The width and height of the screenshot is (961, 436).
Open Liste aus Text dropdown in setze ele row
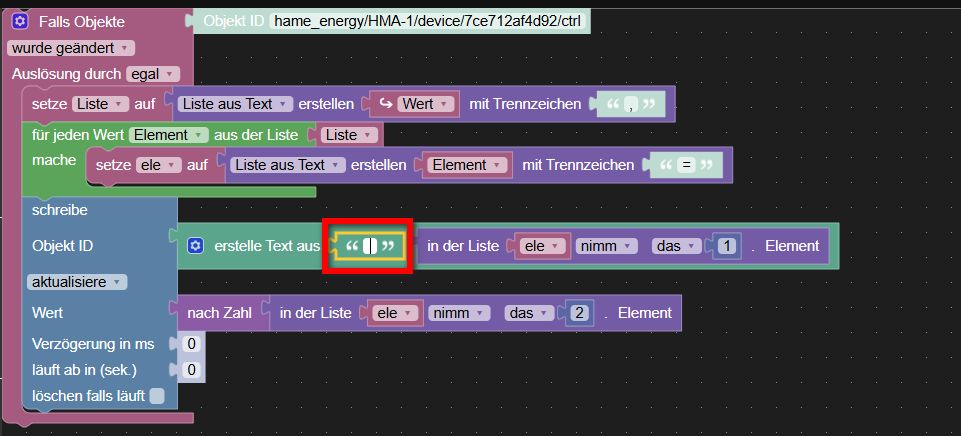[x=289, y=165]
